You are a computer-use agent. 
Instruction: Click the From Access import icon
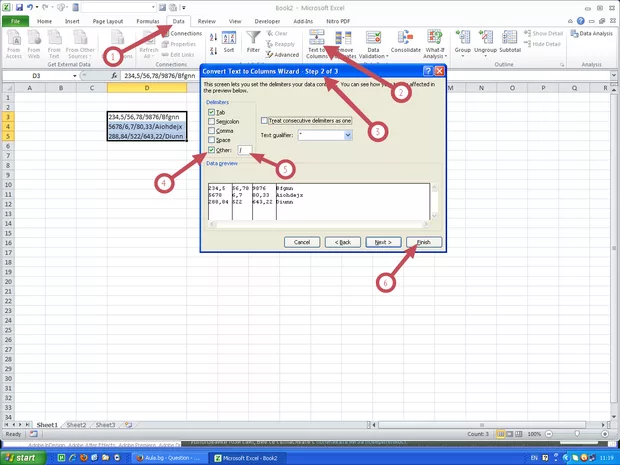coord(14,40)
